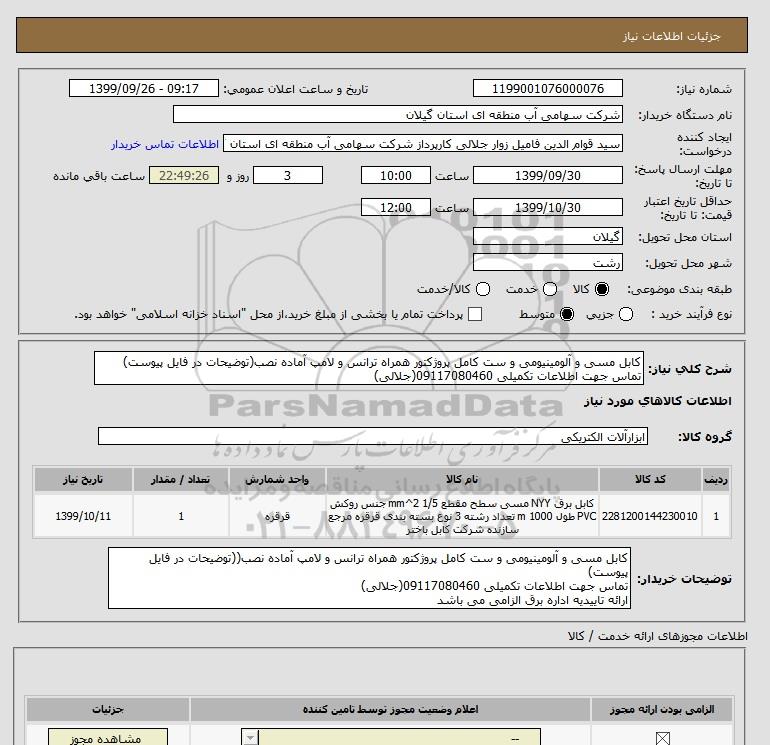Click the اعلام وضعیت مجوز column header

point(390,709)
